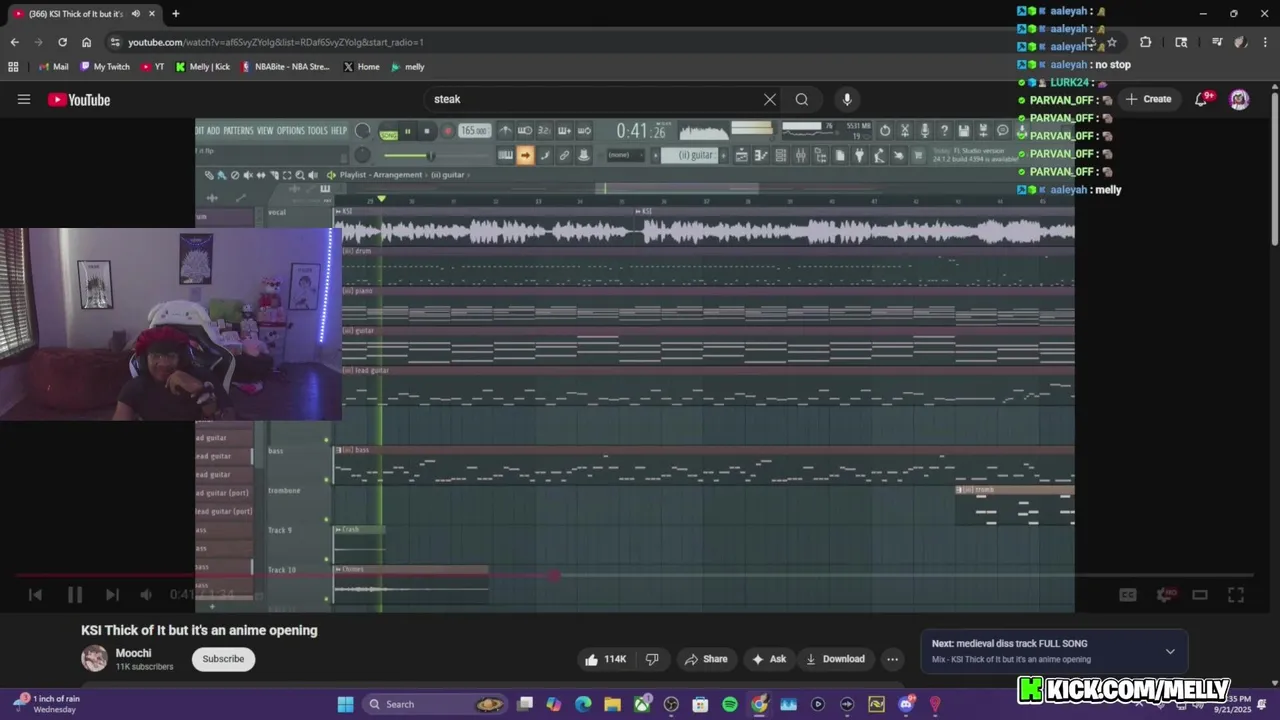Open the YT bookmark
Viewport: 1280px width, 720px height.
tap(153, 67)
